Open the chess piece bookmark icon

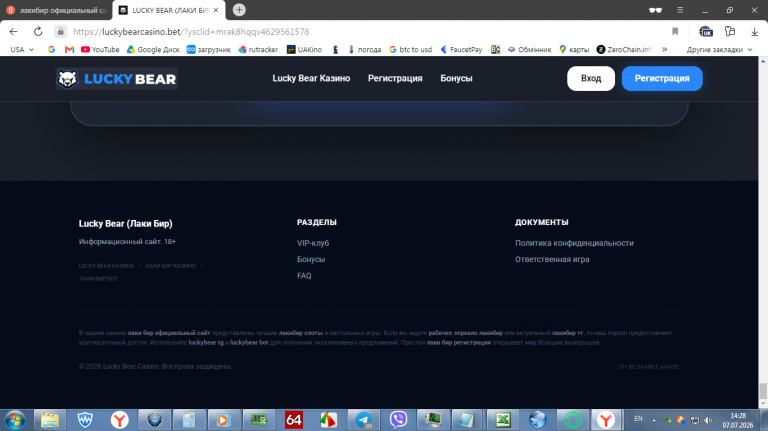click(336, 49)
